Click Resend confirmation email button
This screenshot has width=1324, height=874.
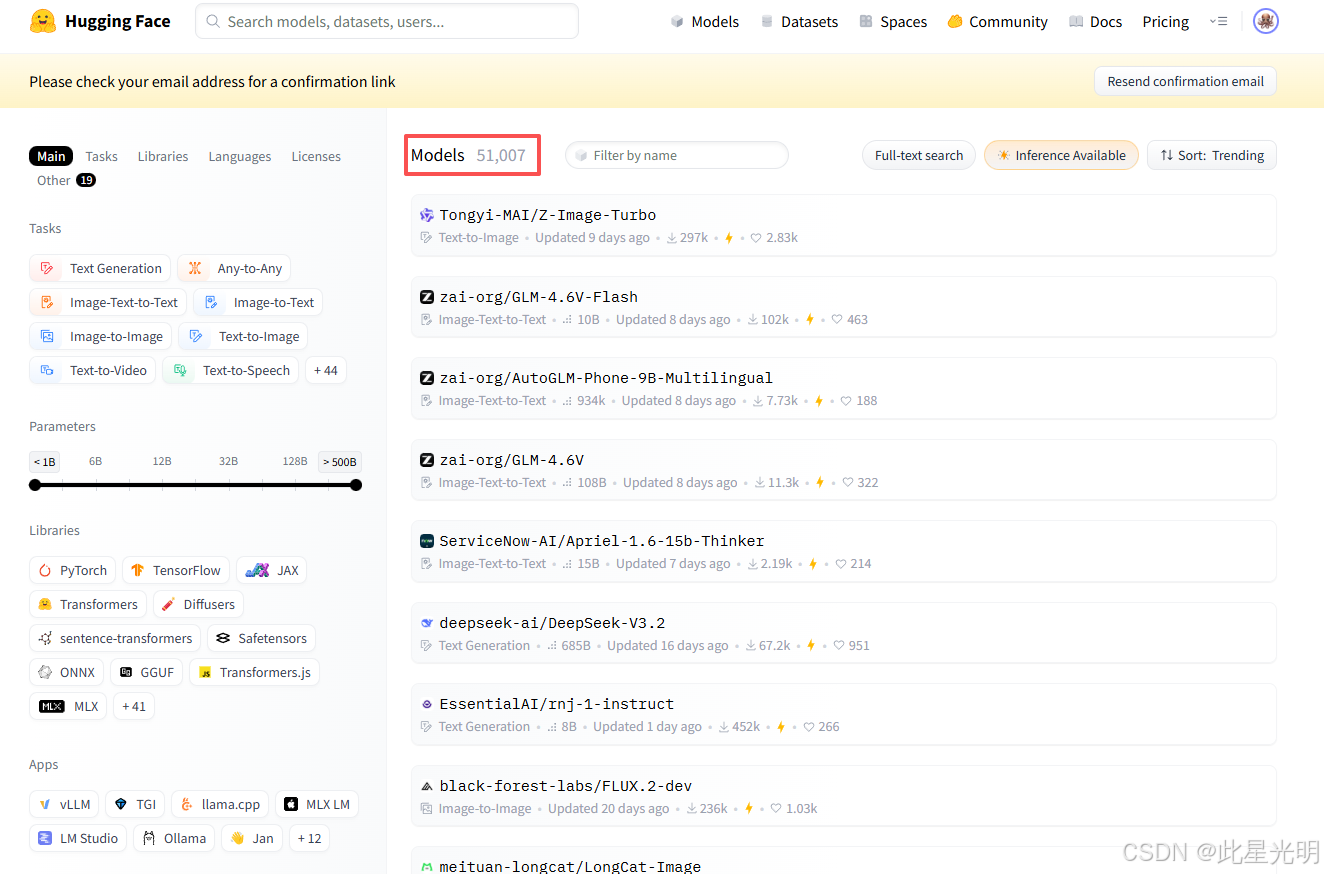1185,81
